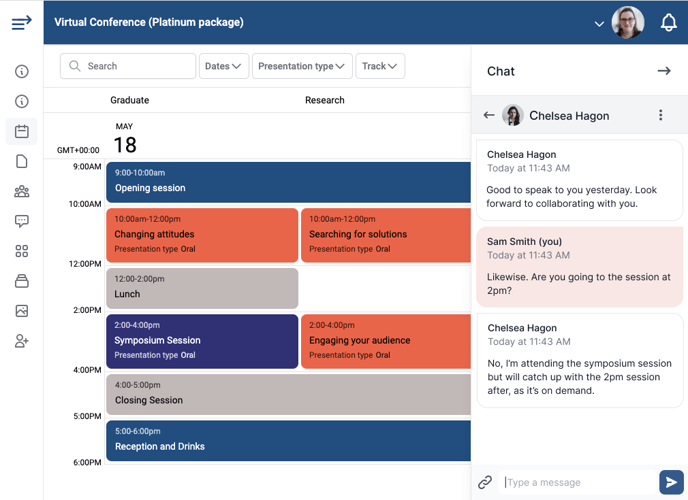Open the chat bubble sidebar icon
The width and height of the screenshot is (688, 500).
pyautogui.click(x=22, y=221)
